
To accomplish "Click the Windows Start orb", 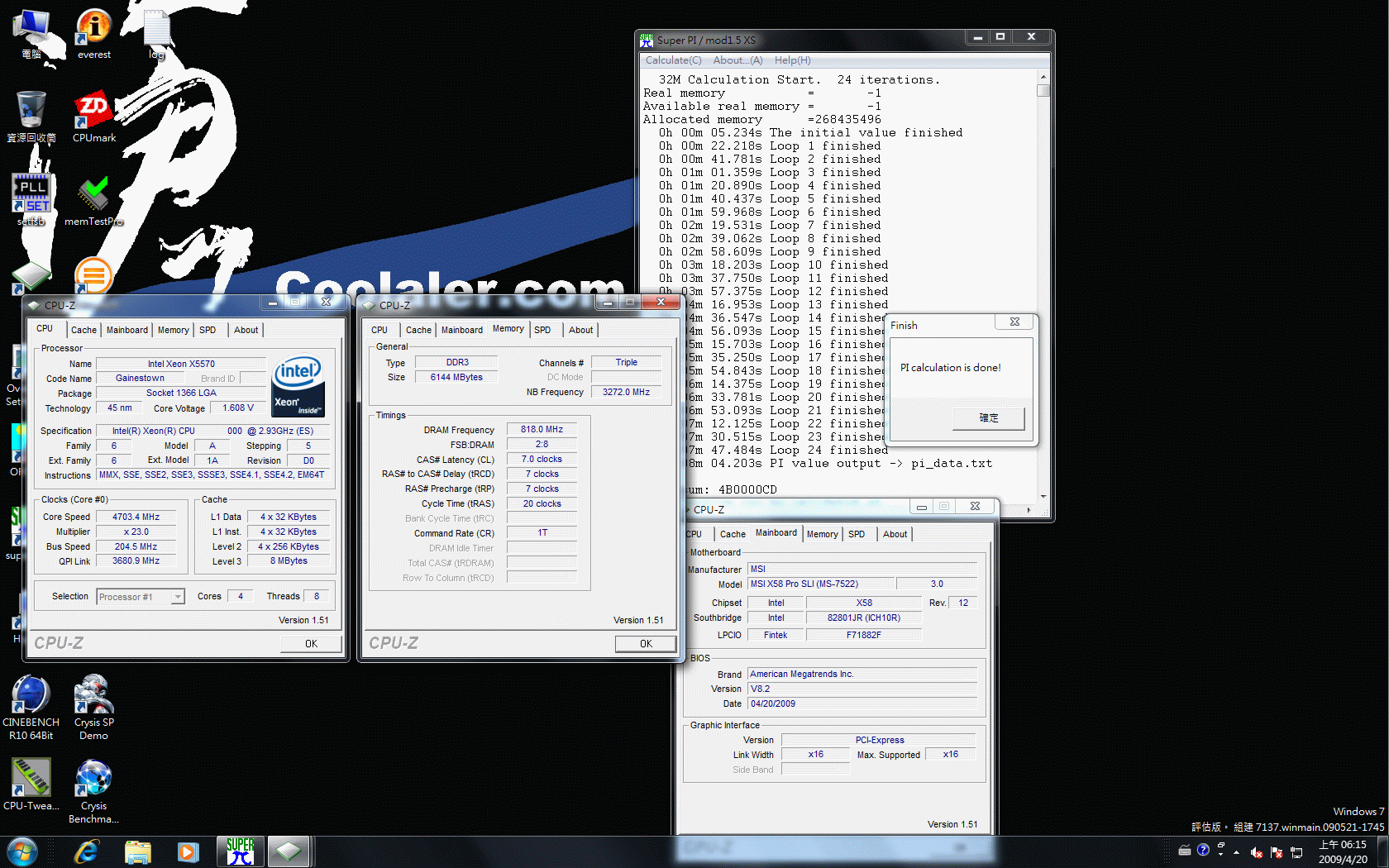I will [x=22, y=851].
